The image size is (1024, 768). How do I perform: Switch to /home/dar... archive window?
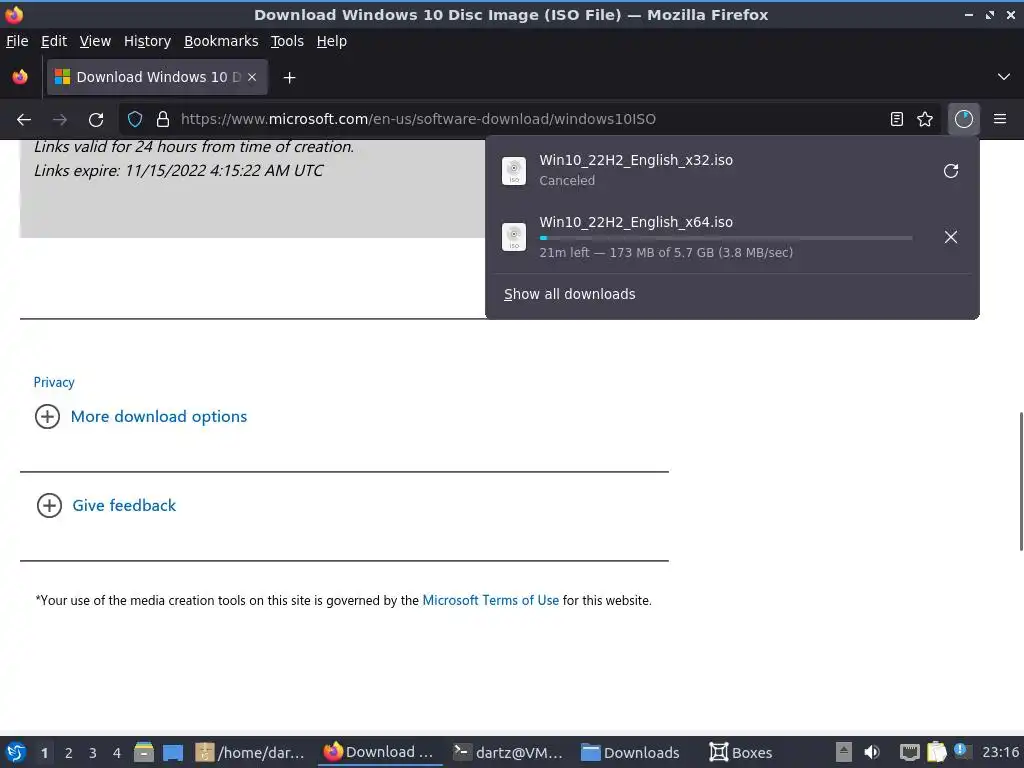click(250, 752)
